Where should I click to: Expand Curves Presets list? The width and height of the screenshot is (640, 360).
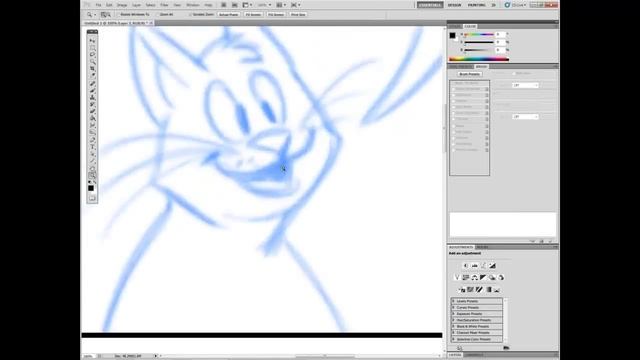pyautogui.click(x=453, y=307)
